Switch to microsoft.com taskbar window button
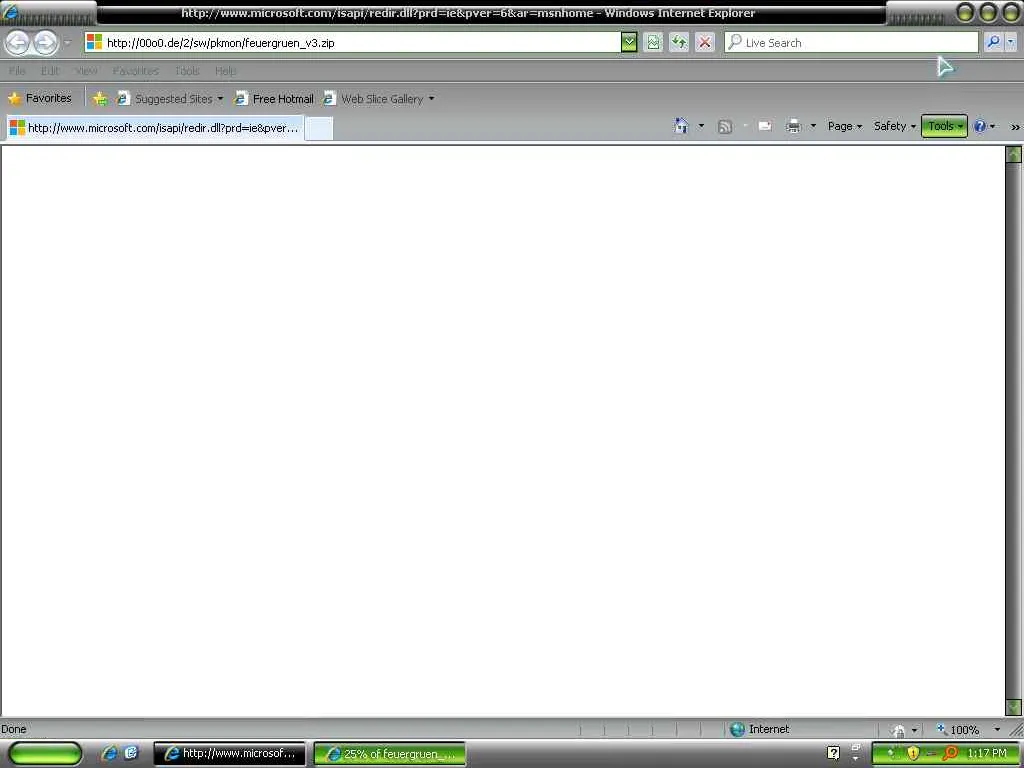The height and width of the screenshot is (768, 1024). tap(229, 753)
